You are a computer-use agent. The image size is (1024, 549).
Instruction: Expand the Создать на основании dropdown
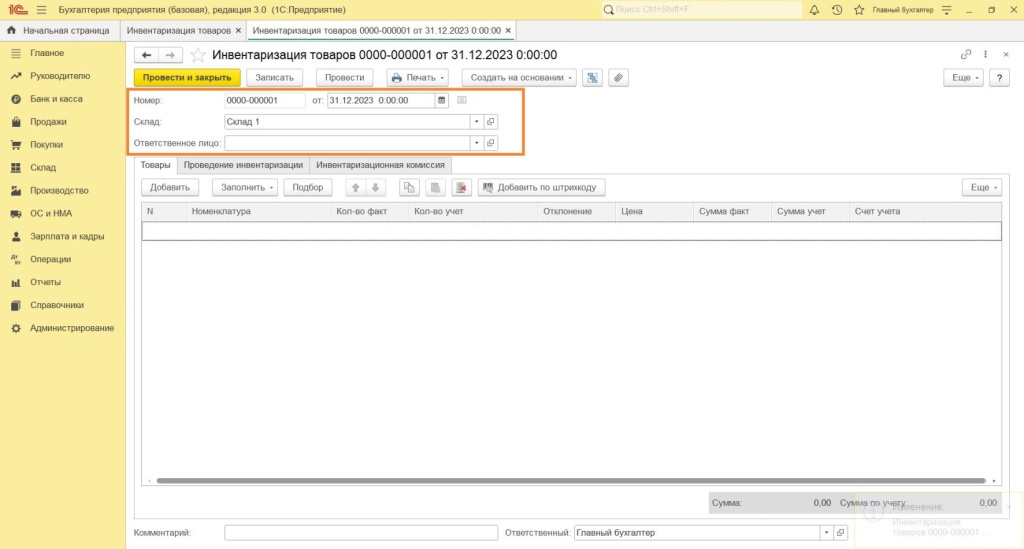coord(519,77)
